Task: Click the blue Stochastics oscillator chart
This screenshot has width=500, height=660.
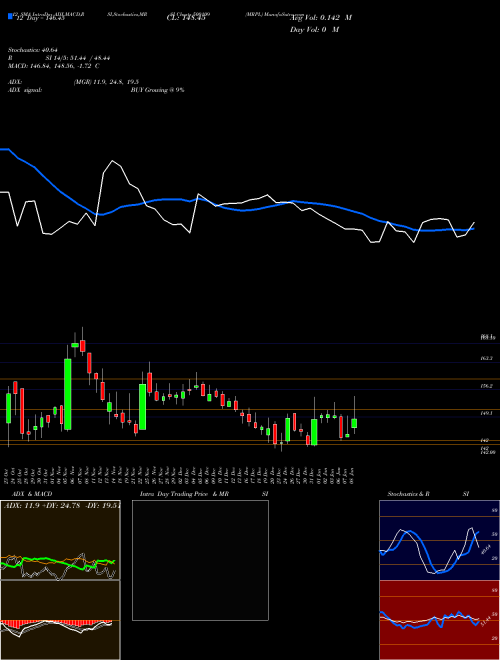Action: pos(439,540)
